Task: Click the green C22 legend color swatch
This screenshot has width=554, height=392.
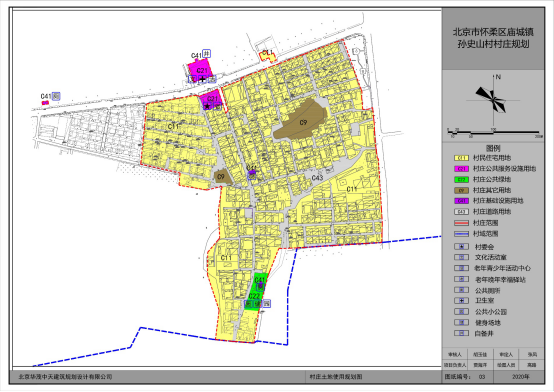Action: (x=461, y=180)
